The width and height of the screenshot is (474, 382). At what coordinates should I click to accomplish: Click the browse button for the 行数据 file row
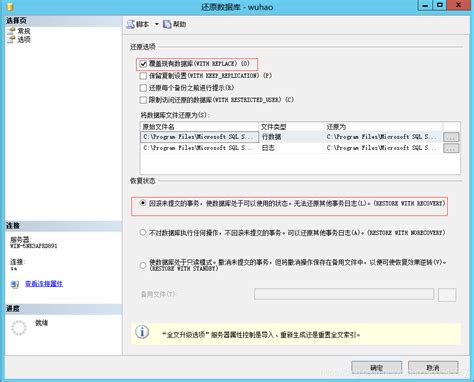point(451,137)
